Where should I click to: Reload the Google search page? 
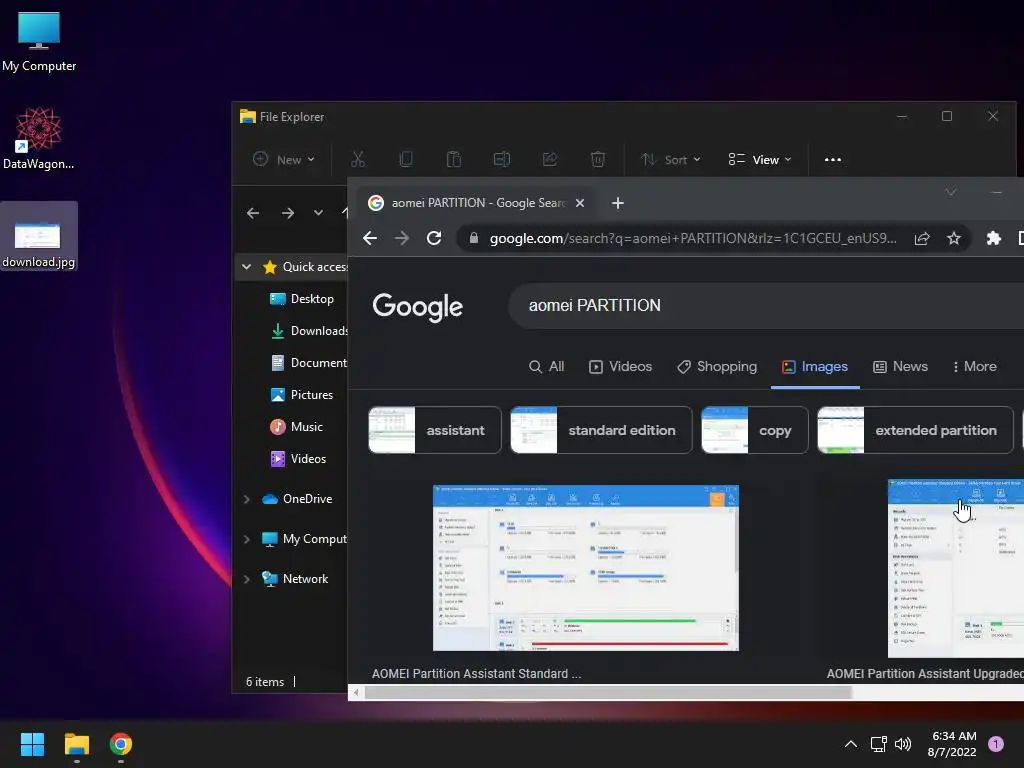434,238
